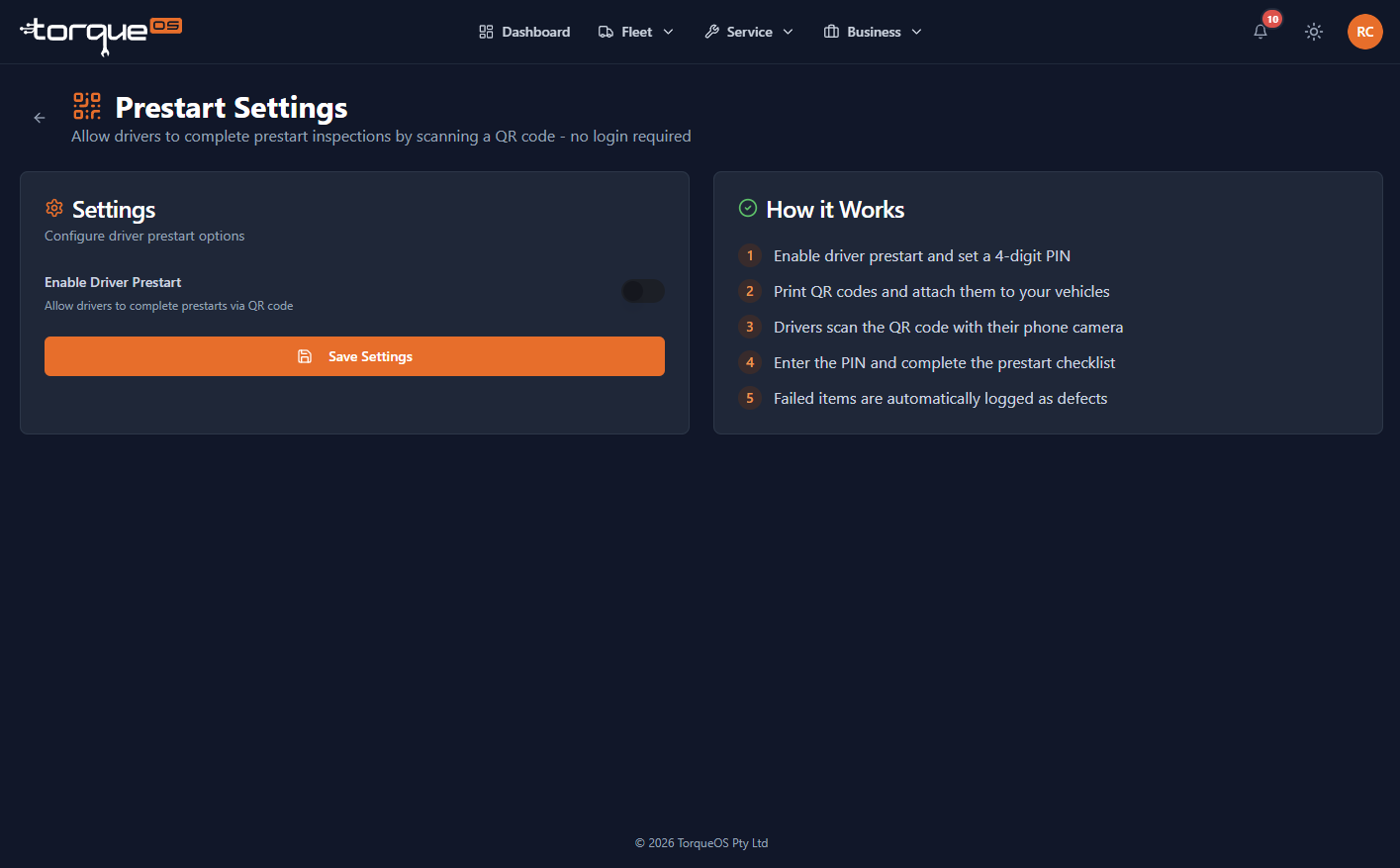Click the Settings card title

[114, 210]
